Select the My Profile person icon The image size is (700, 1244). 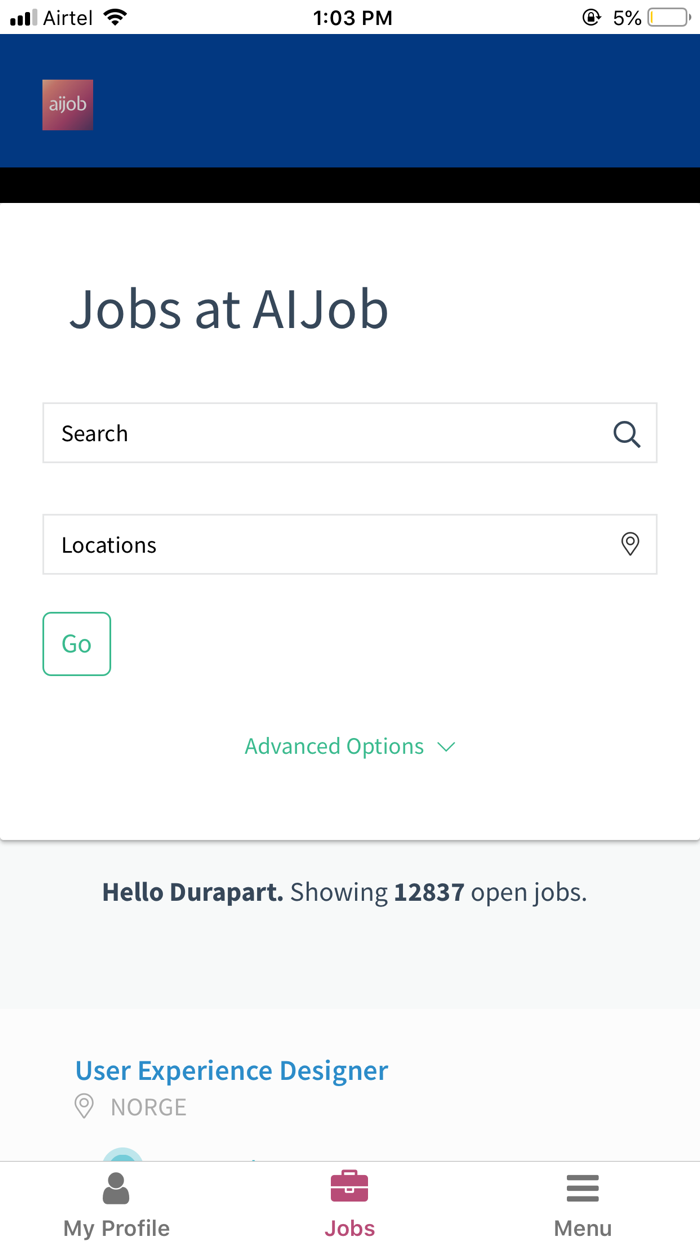pyautogui.click(x=116, y=1188)
